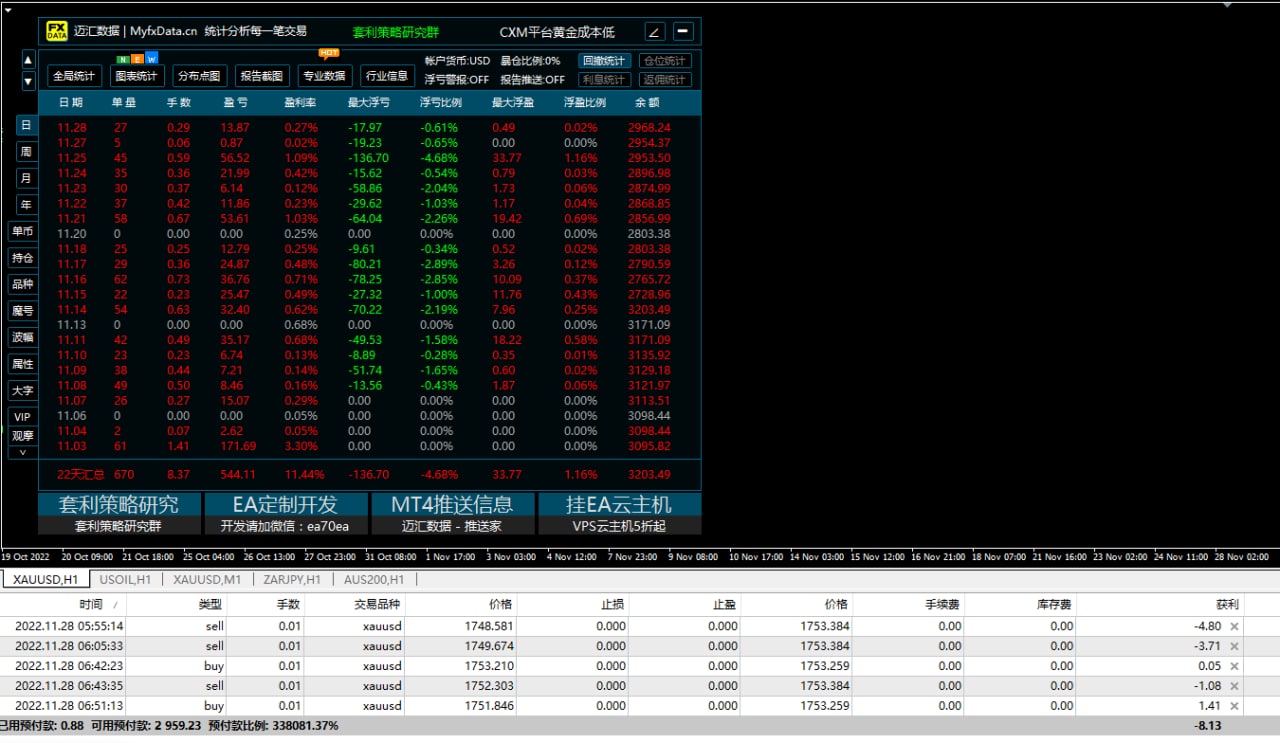Click the 挂EA云主机 banner
The height and width of the screenshot is (743, 1280).
click(x=620, y=504)
